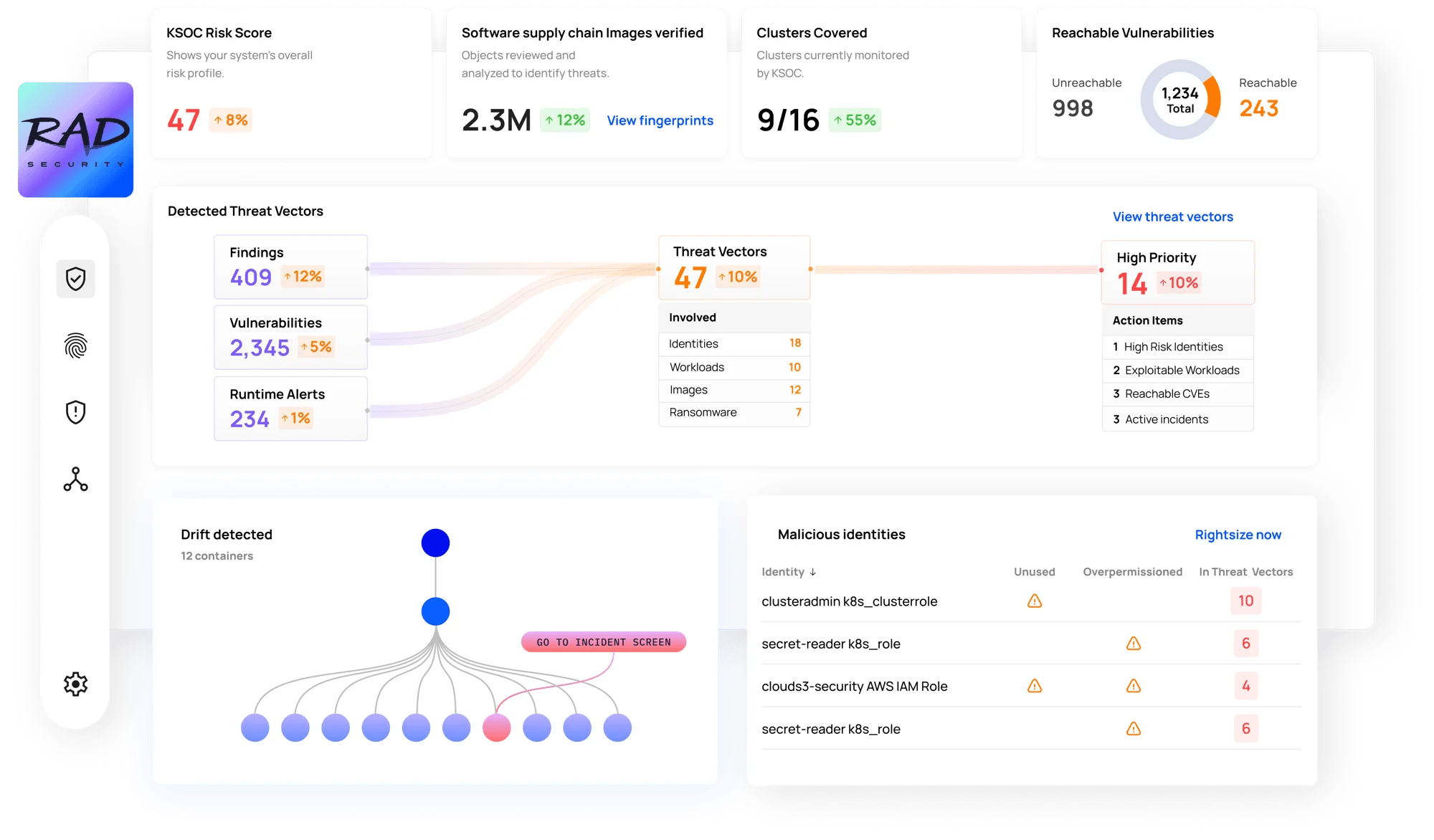
Task: Open View fingerprints
Action: click(660, 120)
